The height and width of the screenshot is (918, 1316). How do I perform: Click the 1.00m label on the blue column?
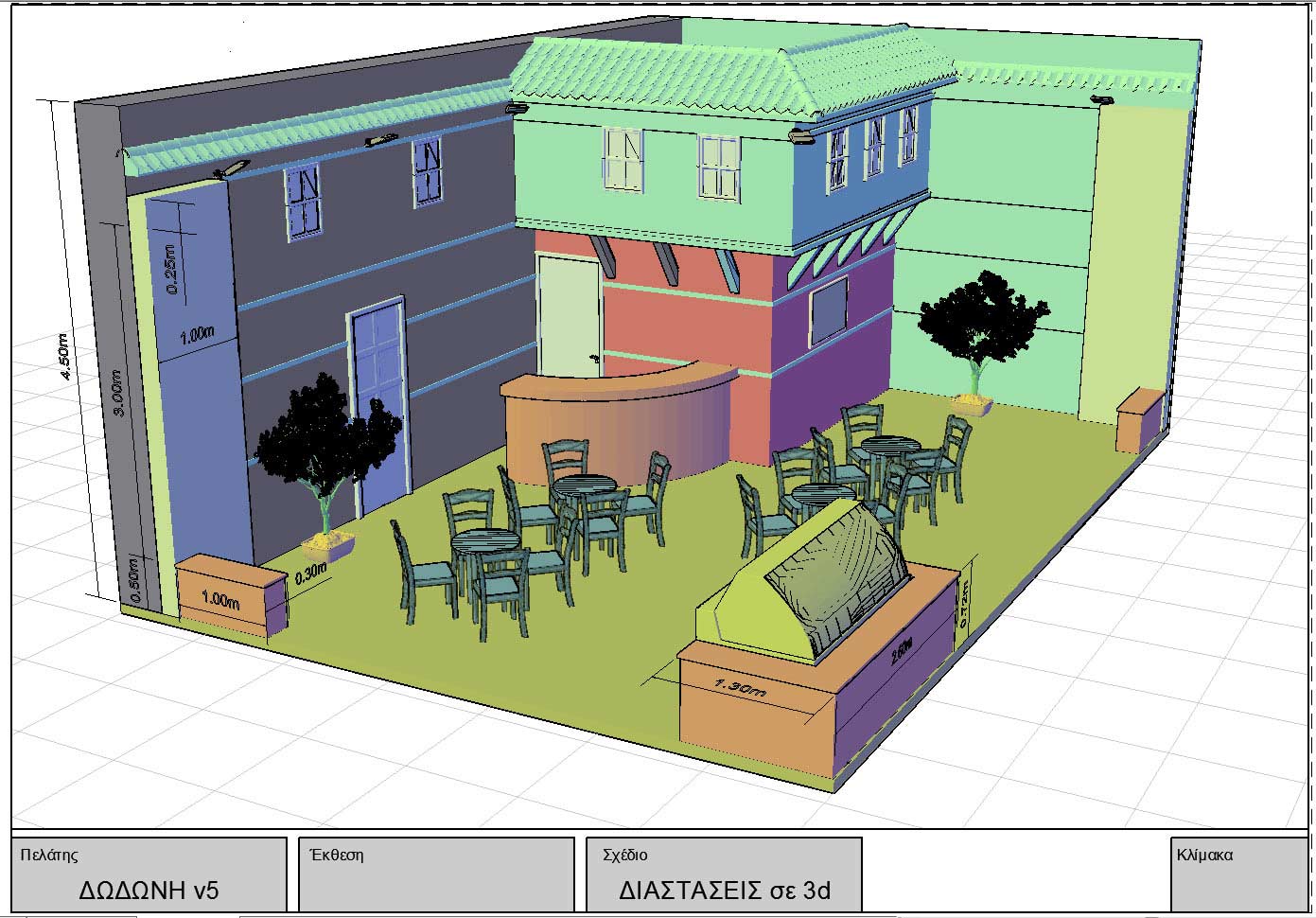[x=197, y=335]
